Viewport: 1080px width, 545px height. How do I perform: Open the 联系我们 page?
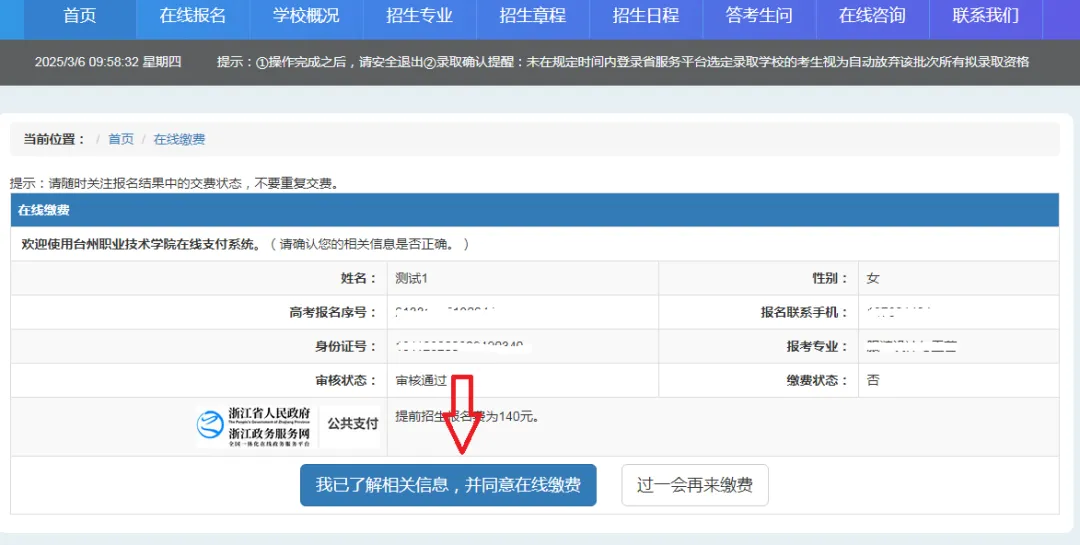tap(985, 16)
